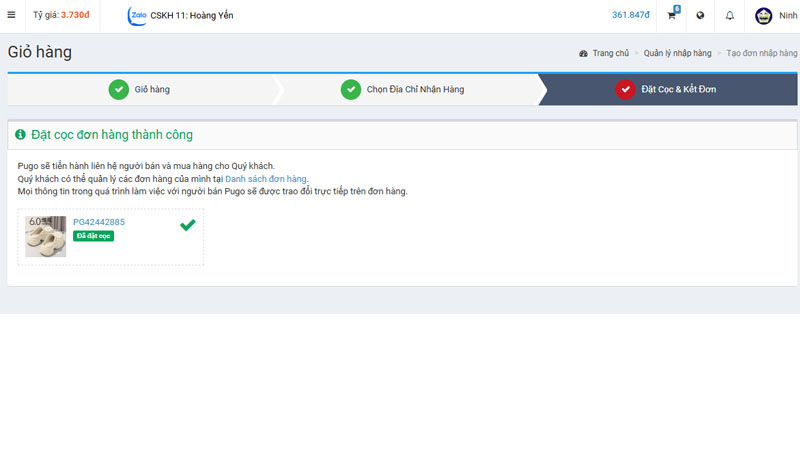800x450 pixels.
Task: Open order PG42442885 link
Action: pyautogui.click(x=99, y=222)
